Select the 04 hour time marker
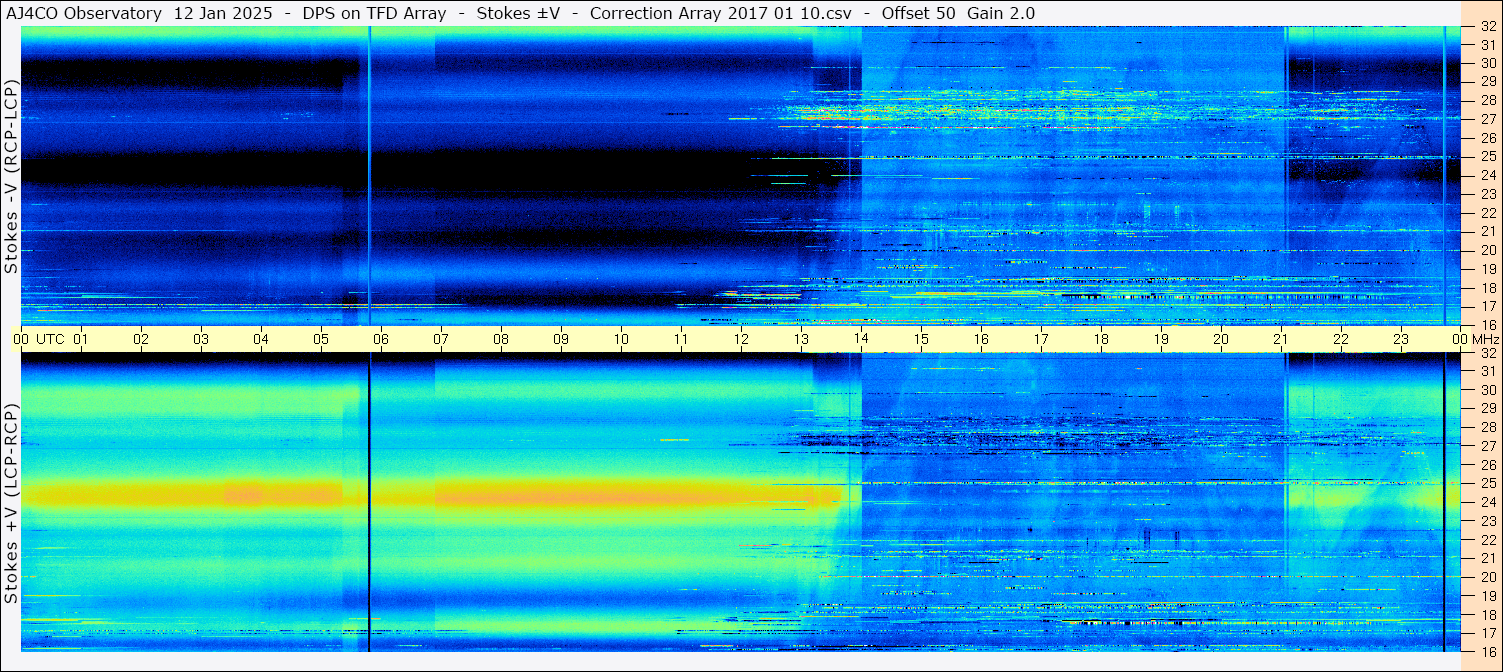The height and width of the screenshot is (672, 1503). [261, 339]
